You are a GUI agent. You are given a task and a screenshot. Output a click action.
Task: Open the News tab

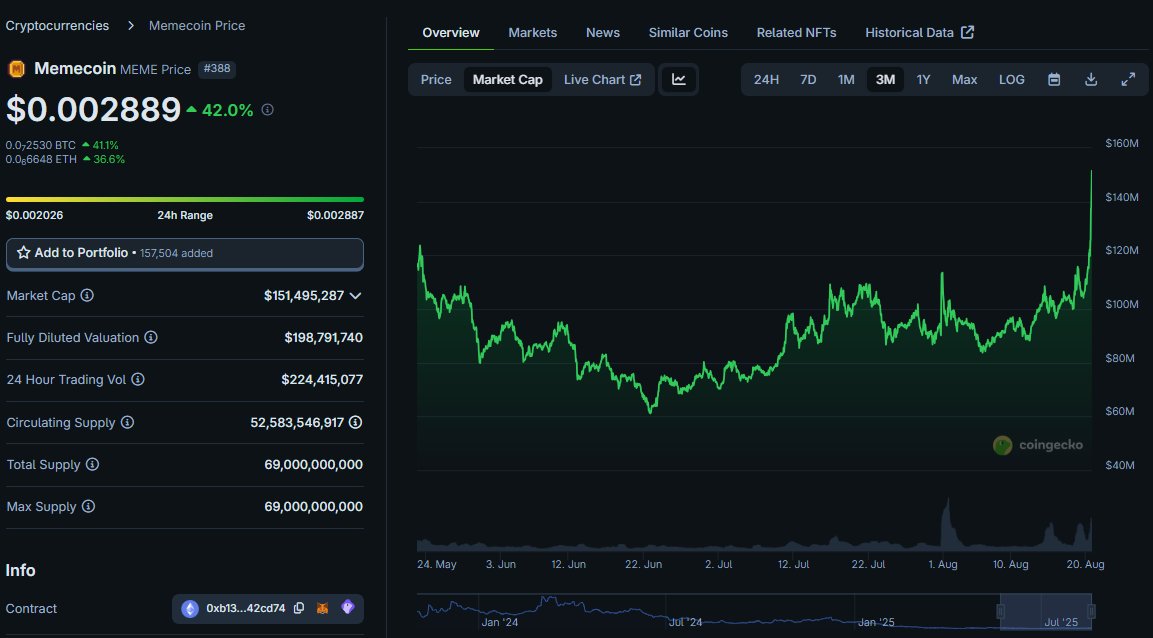603,32
